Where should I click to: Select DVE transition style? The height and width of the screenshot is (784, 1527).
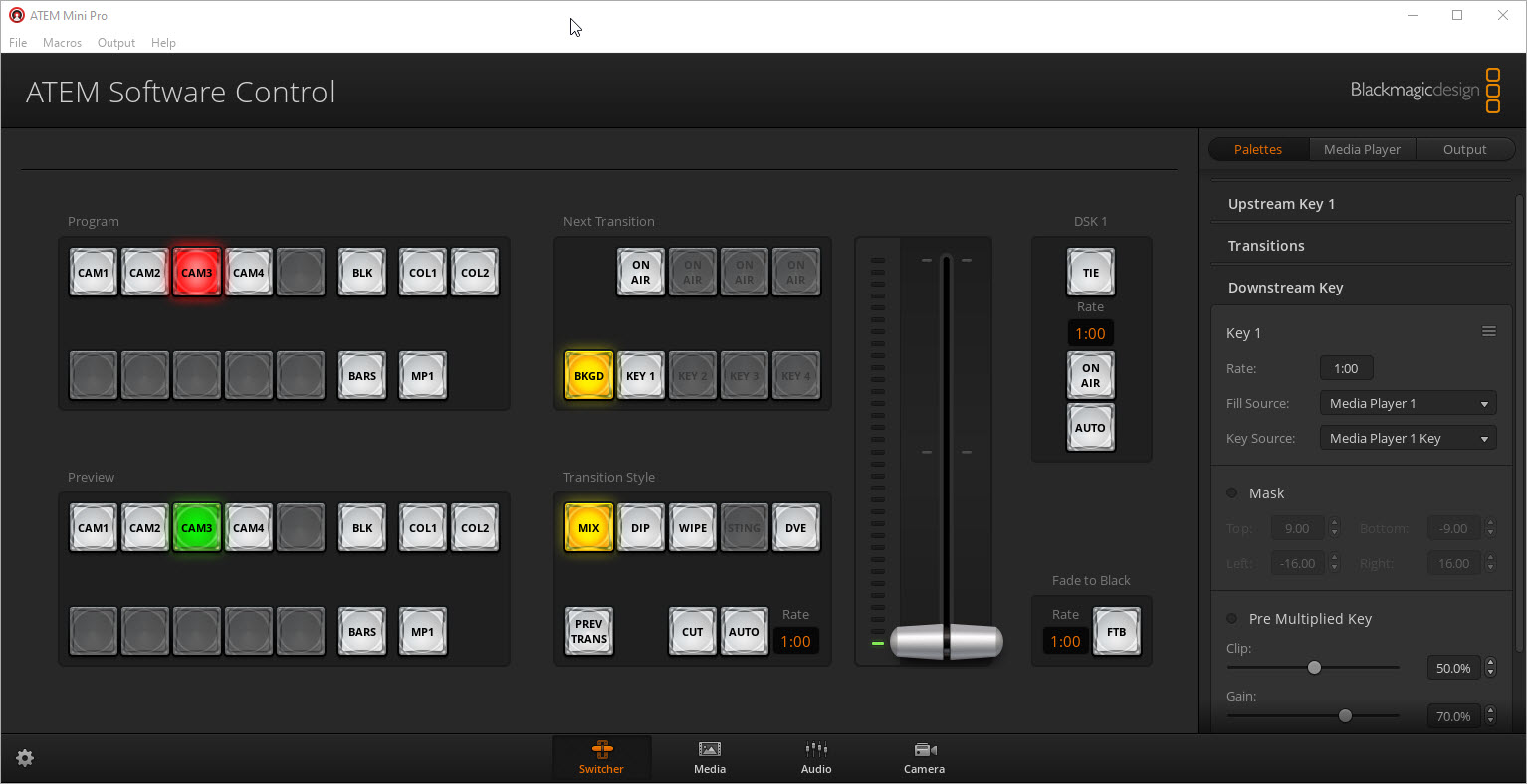[796, 528]
